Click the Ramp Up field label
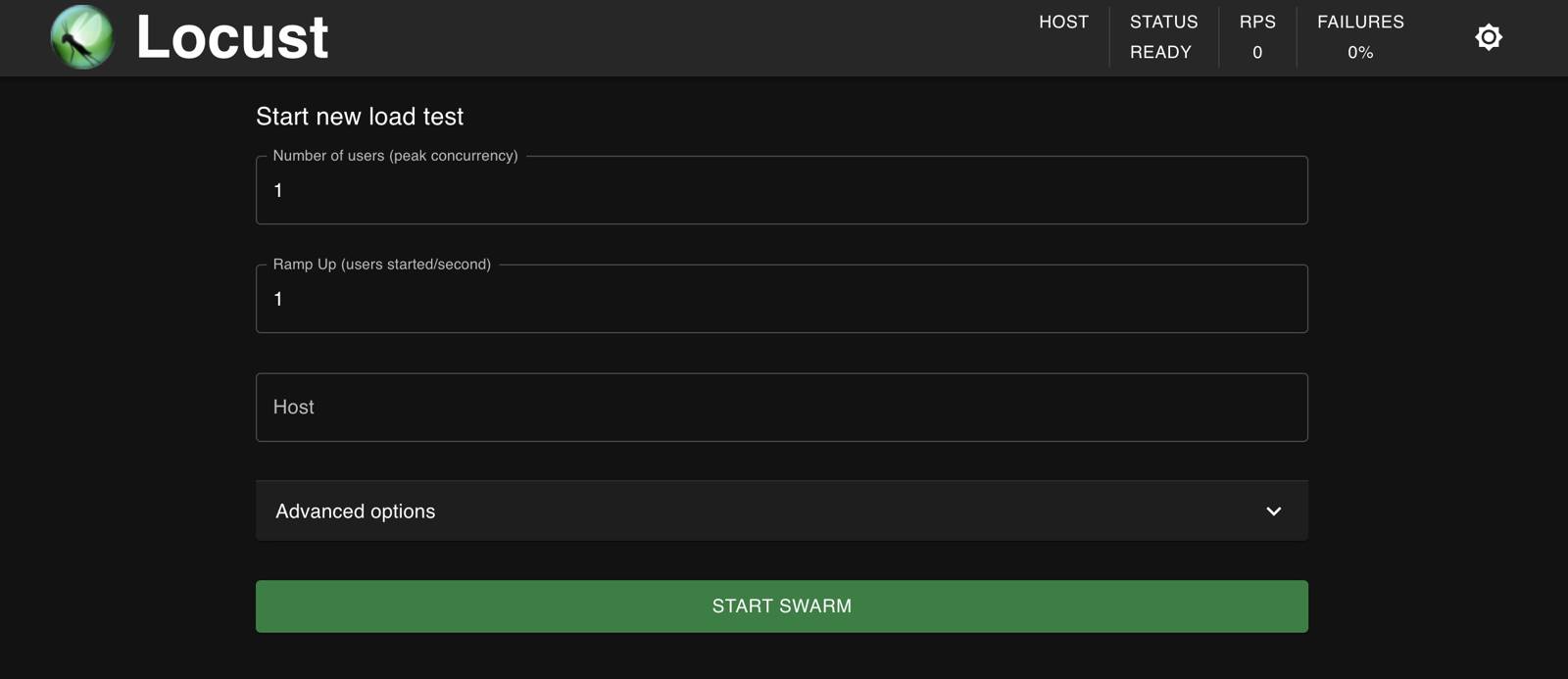 pos(381,264)
